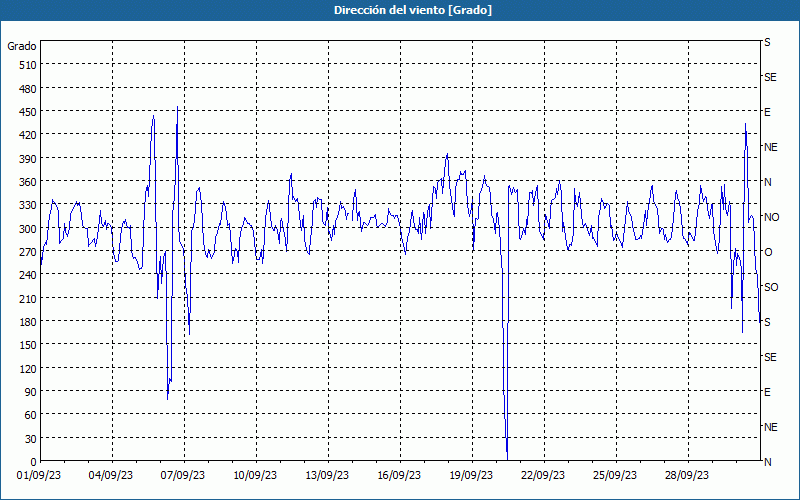Click the 10/09/23 date label
Image resolution: width=800 pixels, height=500 pixels.
(x=255, y=476)
